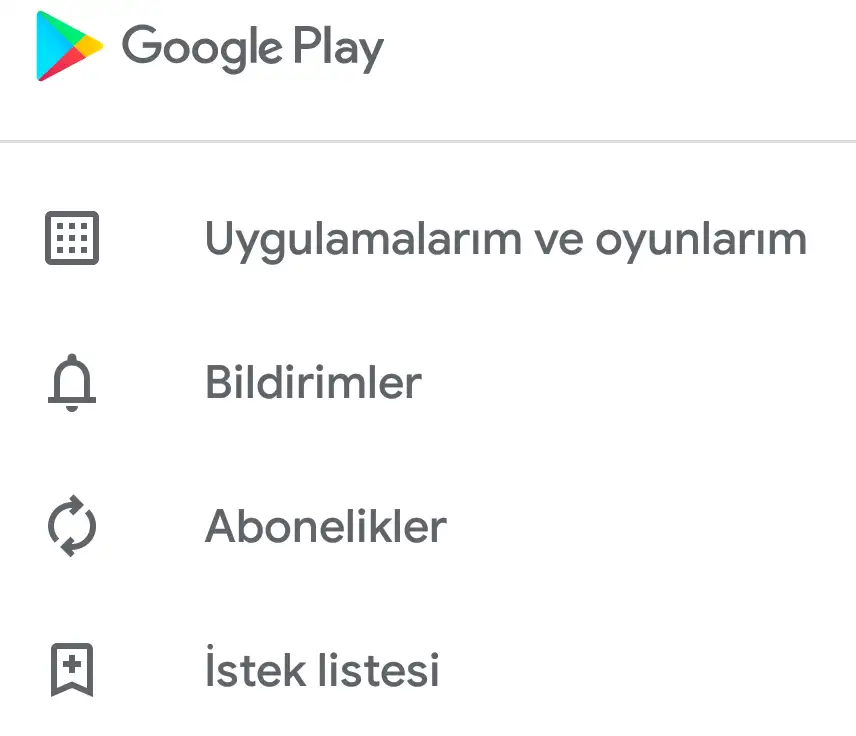
Task: Click the Google Play triangle logo
Action: [x=68, y=46]
